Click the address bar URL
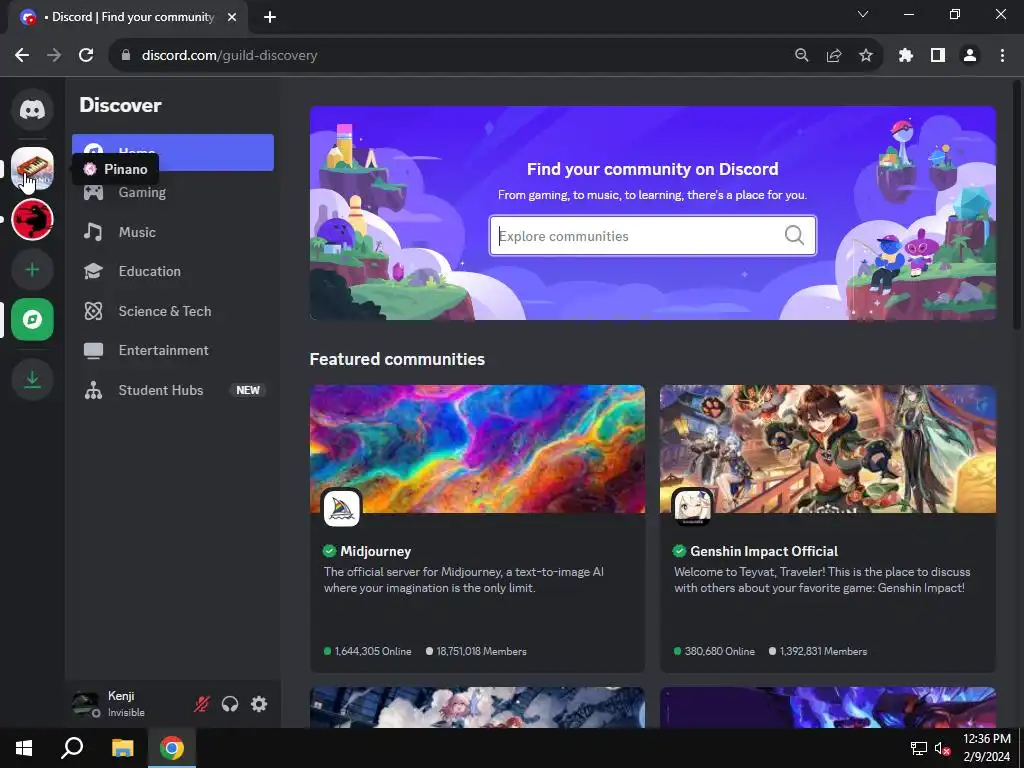1024x768 pixels. (229, 56)
